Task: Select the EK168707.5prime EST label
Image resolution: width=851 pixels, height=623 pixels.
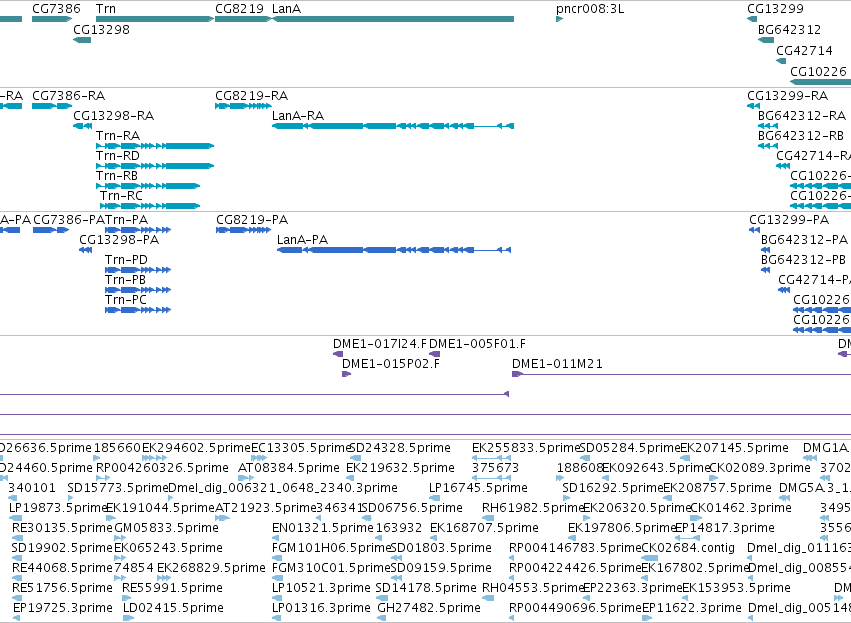Action: 484,528
